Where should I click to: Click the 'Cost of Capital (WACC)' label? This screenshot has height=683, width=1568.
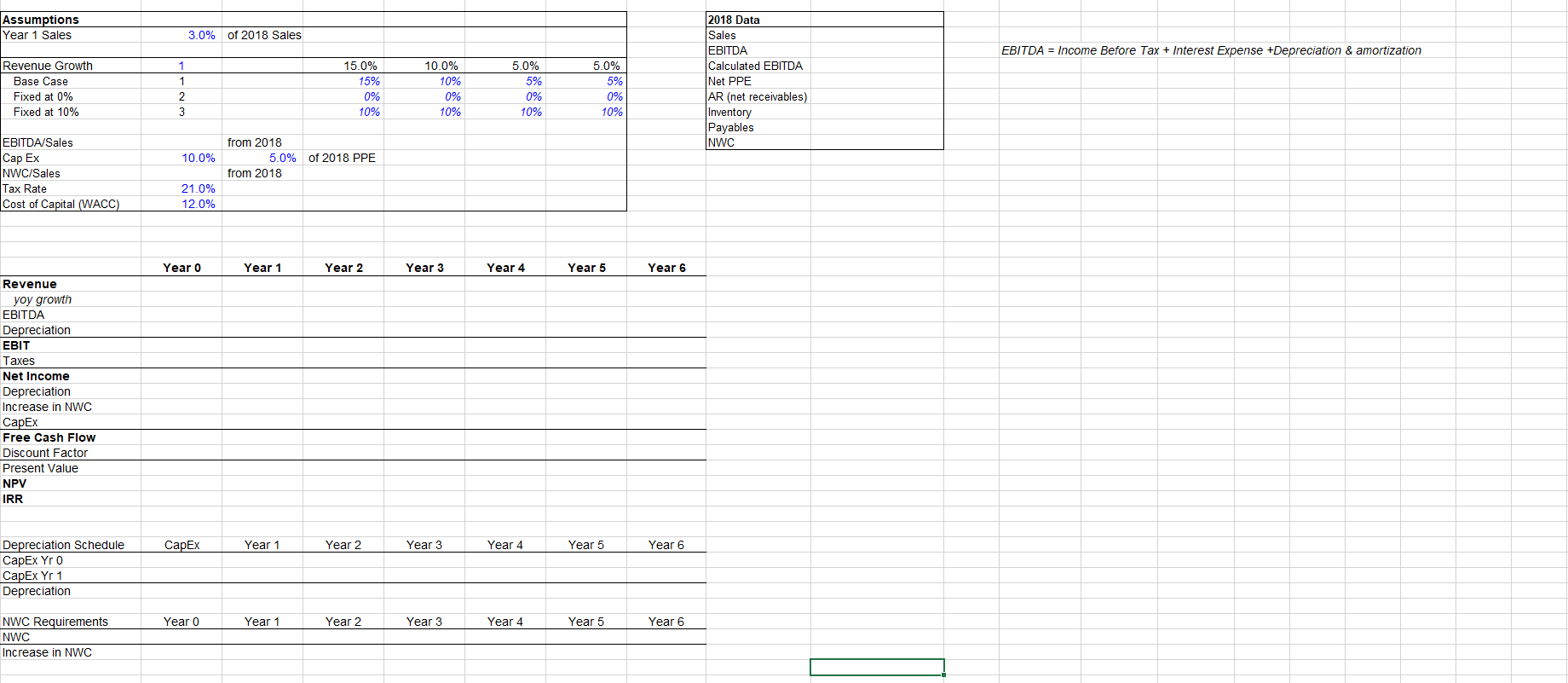pos(61,204)
